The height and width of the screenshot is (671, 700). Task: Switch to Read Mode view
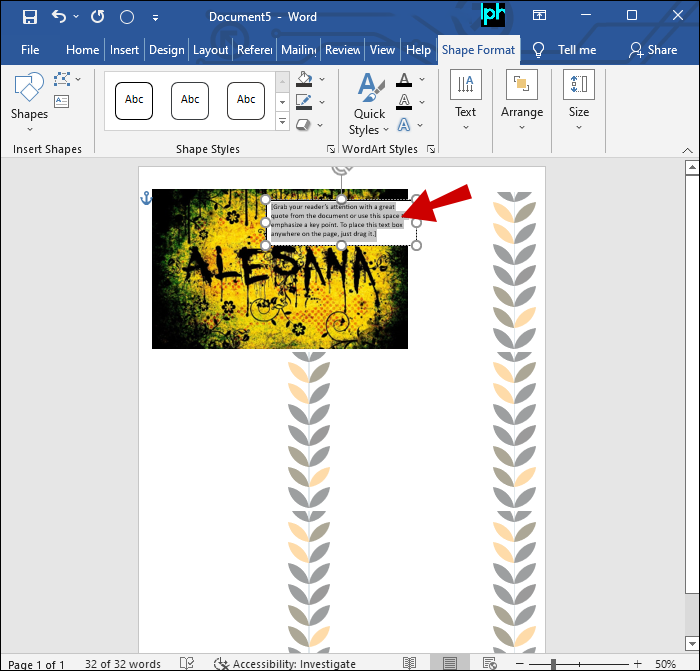[409, 663]
